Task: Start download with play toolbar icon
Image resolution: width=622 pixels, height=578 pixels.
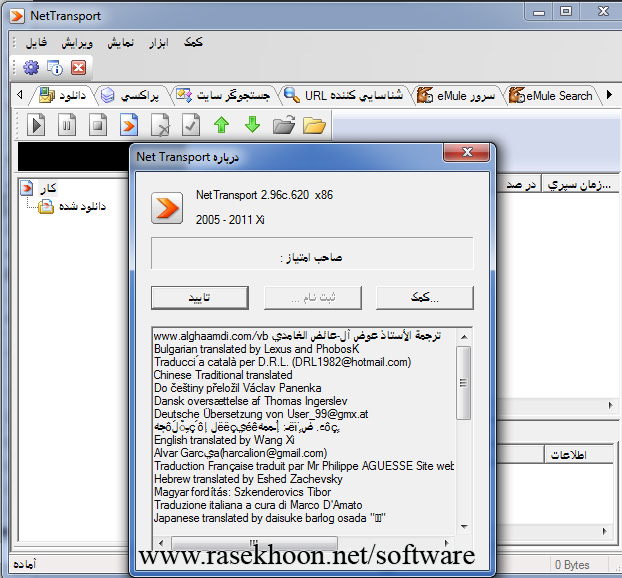Action: coord(36,125)
